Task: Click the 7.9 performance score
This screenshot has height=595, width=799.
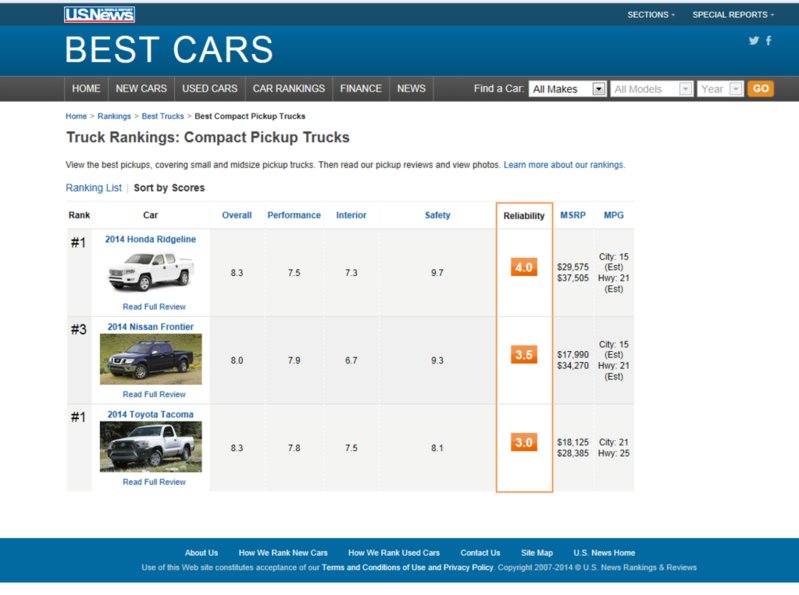Action: coord(294,361)
